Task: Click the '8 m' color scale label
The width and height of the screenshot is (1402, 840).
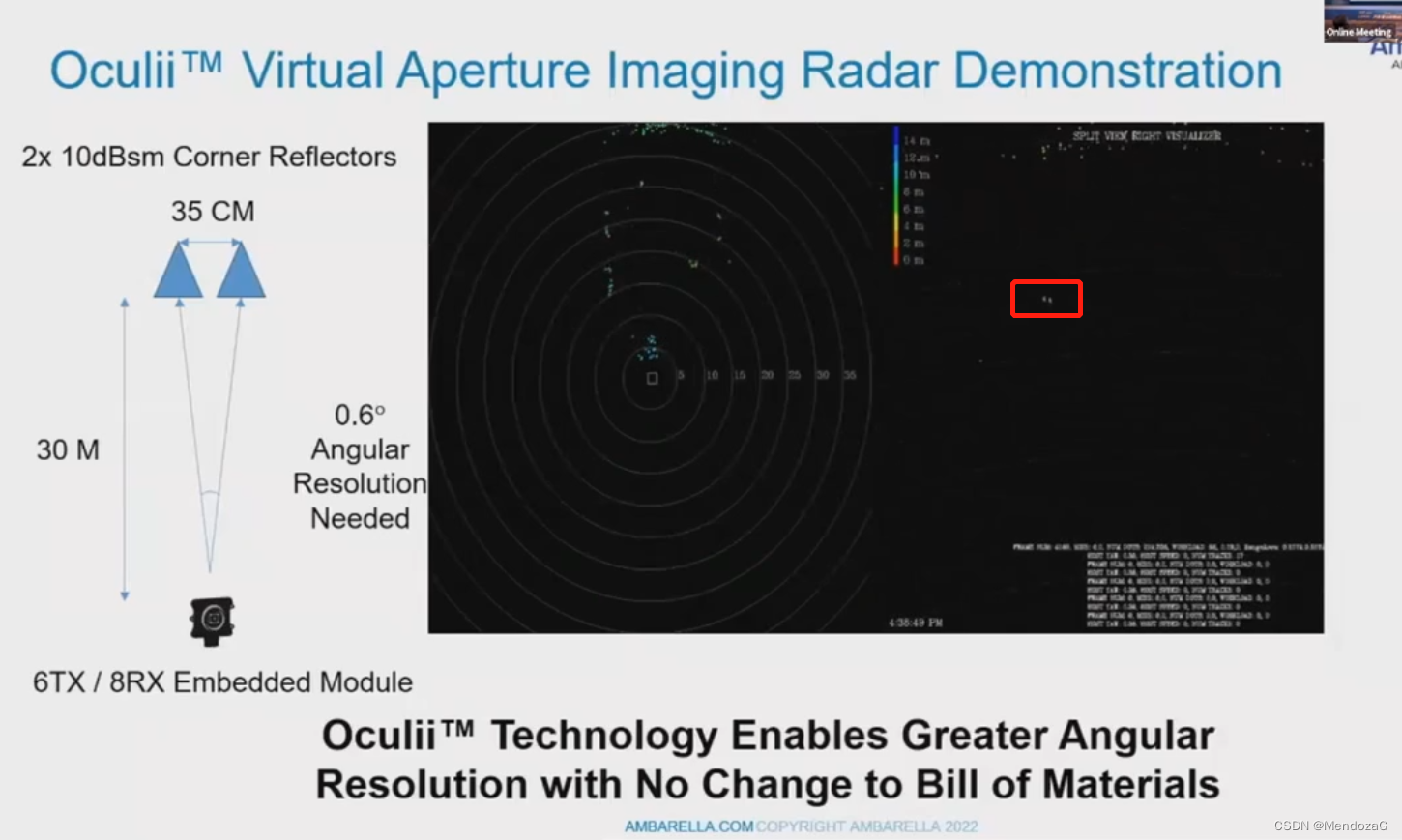Action: [x=914, y=192]
